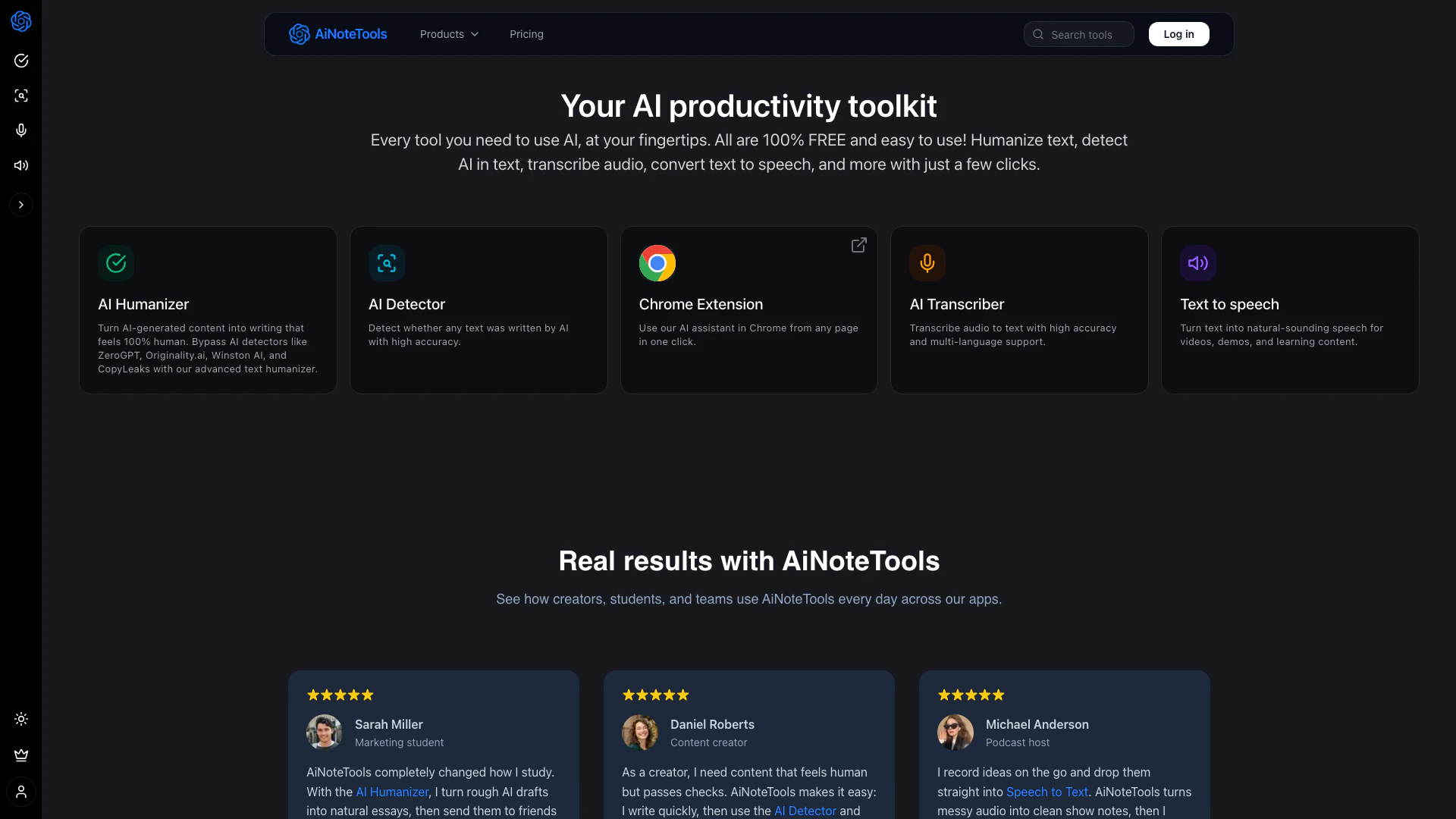
Task: Open the AI Humanizer card
Action: point(208,310)
